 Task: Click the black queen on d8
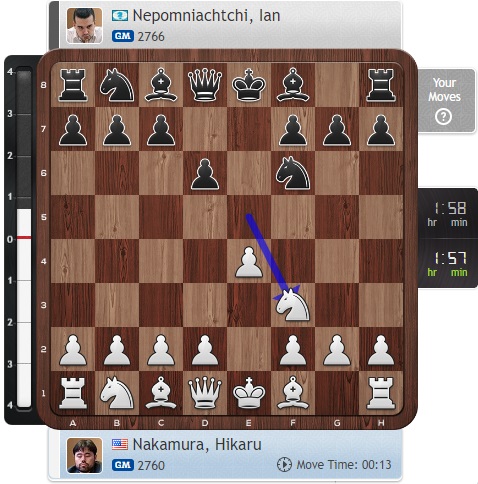pos(205,85)
